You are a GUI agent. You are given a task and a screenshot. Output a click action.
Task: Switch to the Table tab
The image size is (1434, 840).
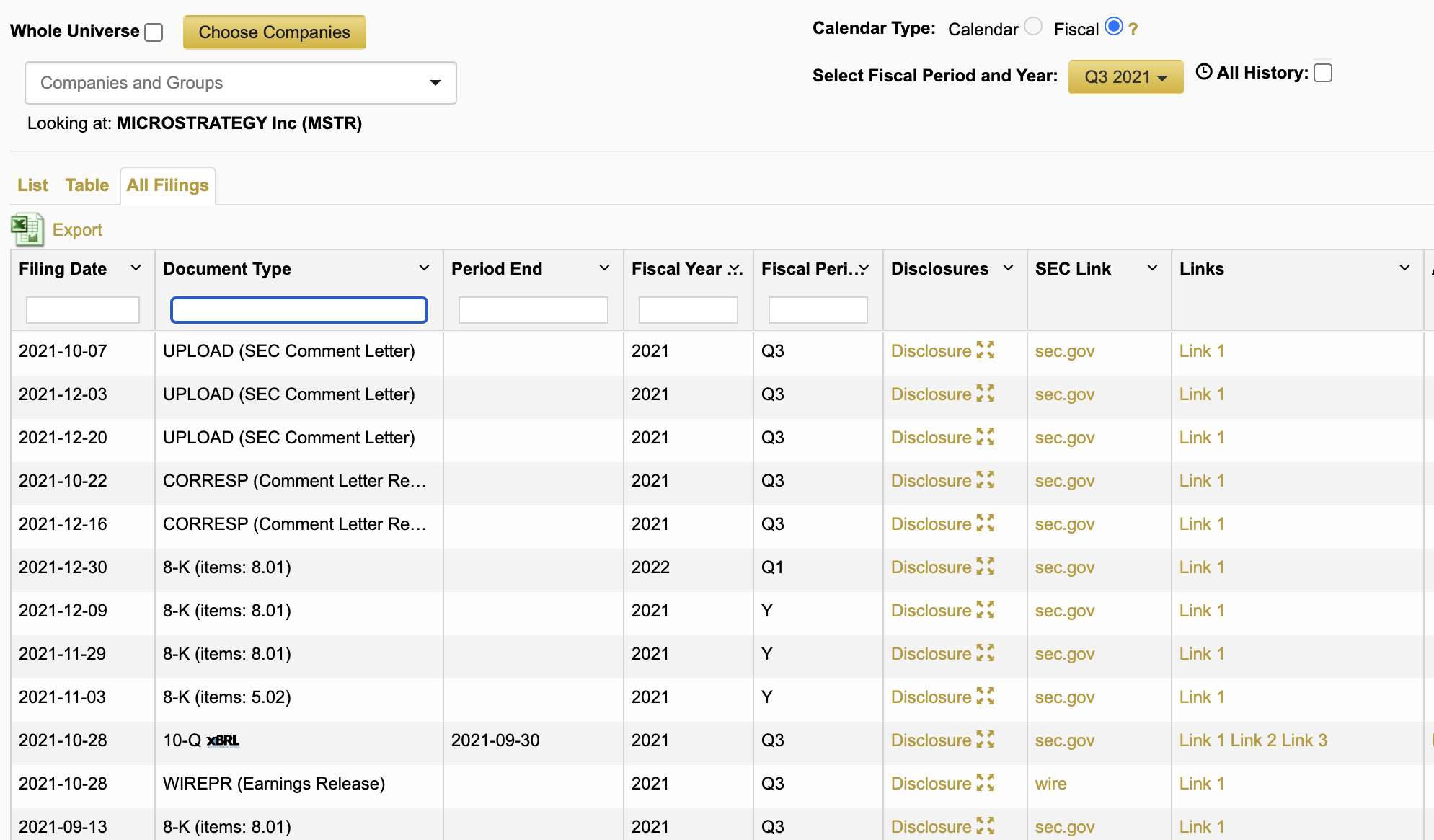point(87,185)
